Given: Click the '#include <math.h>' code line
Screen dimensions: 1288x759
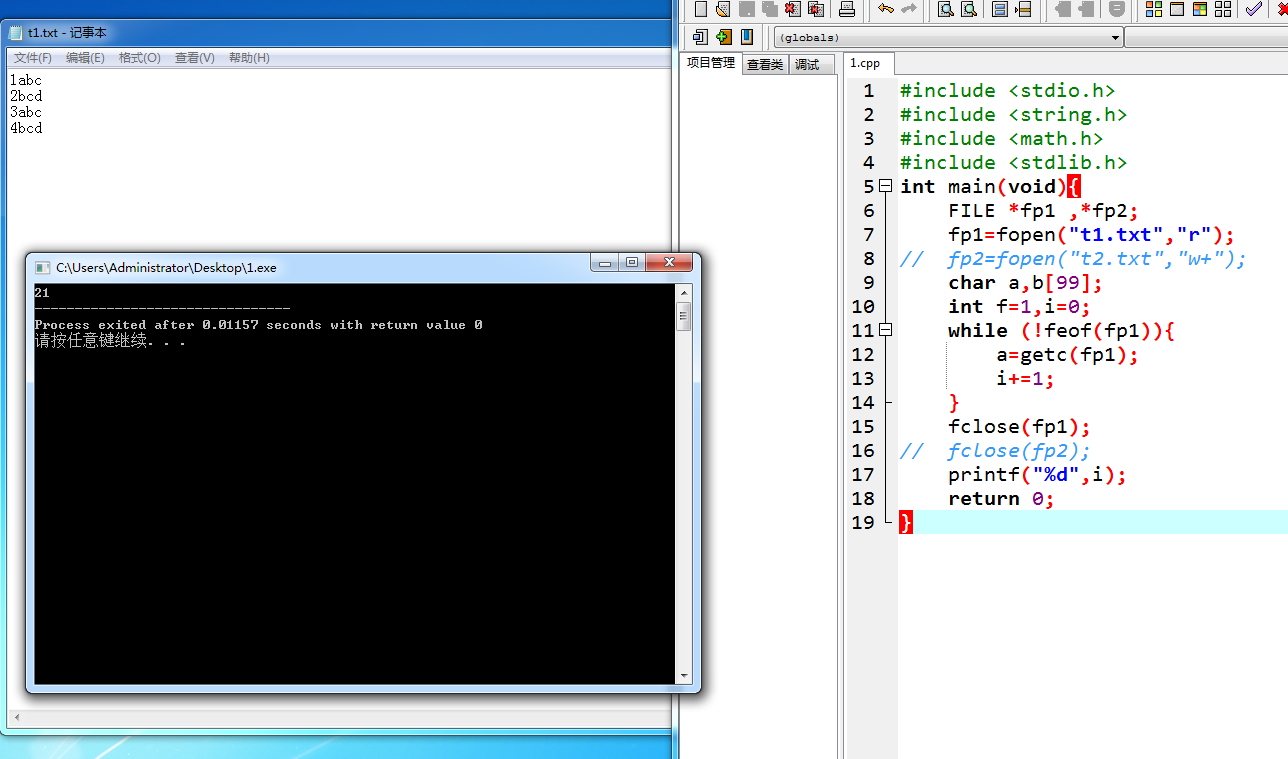Looking at the screenshot, I should [x=1001, y=138].
